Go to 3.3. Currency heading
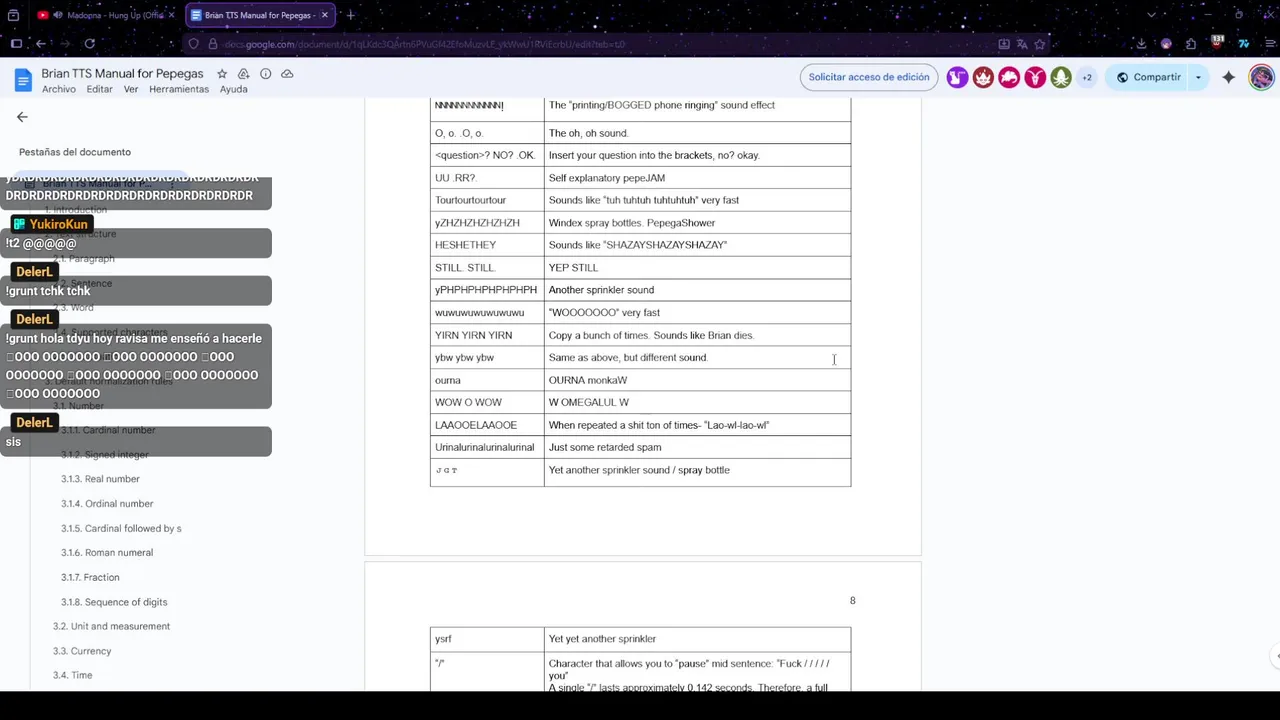The image size is (1280, 720). [x=82, y=651]
